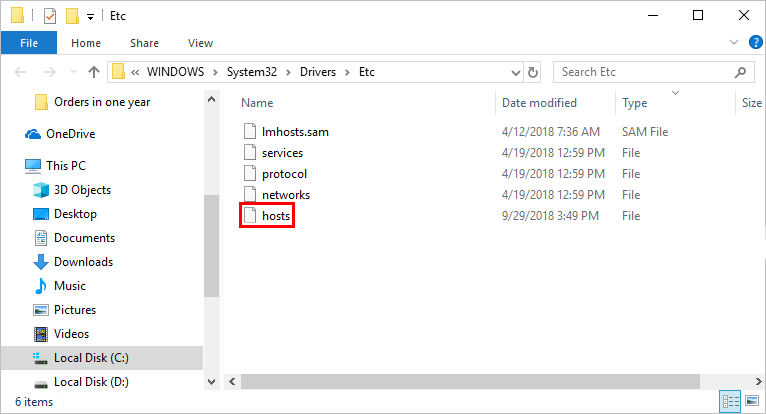Open the Customize Quick Access Toolbar dropdown
The image size is (766, 414).
(90, 17)
